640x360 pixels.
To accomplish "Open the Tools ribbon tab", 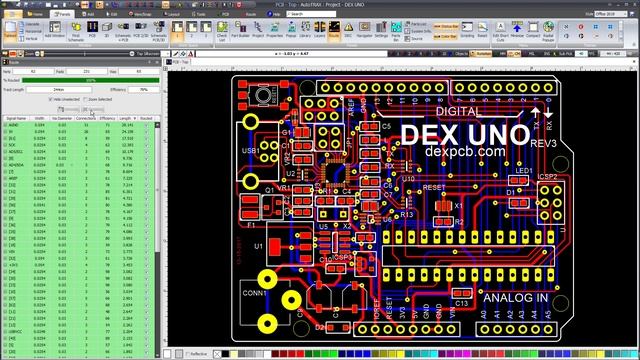I will coord(199,14).
